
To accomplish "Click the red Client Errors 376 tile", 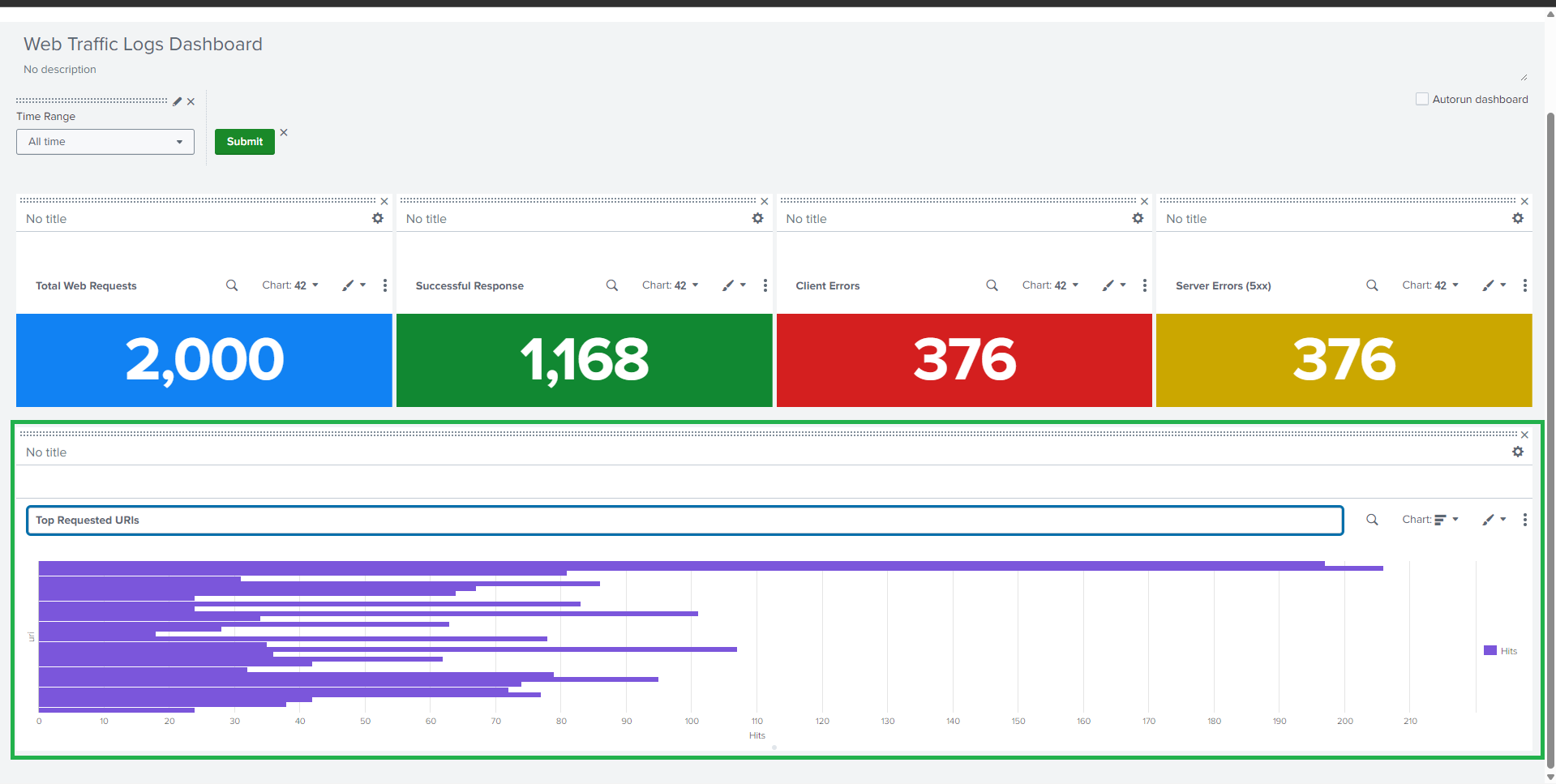I will (x=964, y=360).
